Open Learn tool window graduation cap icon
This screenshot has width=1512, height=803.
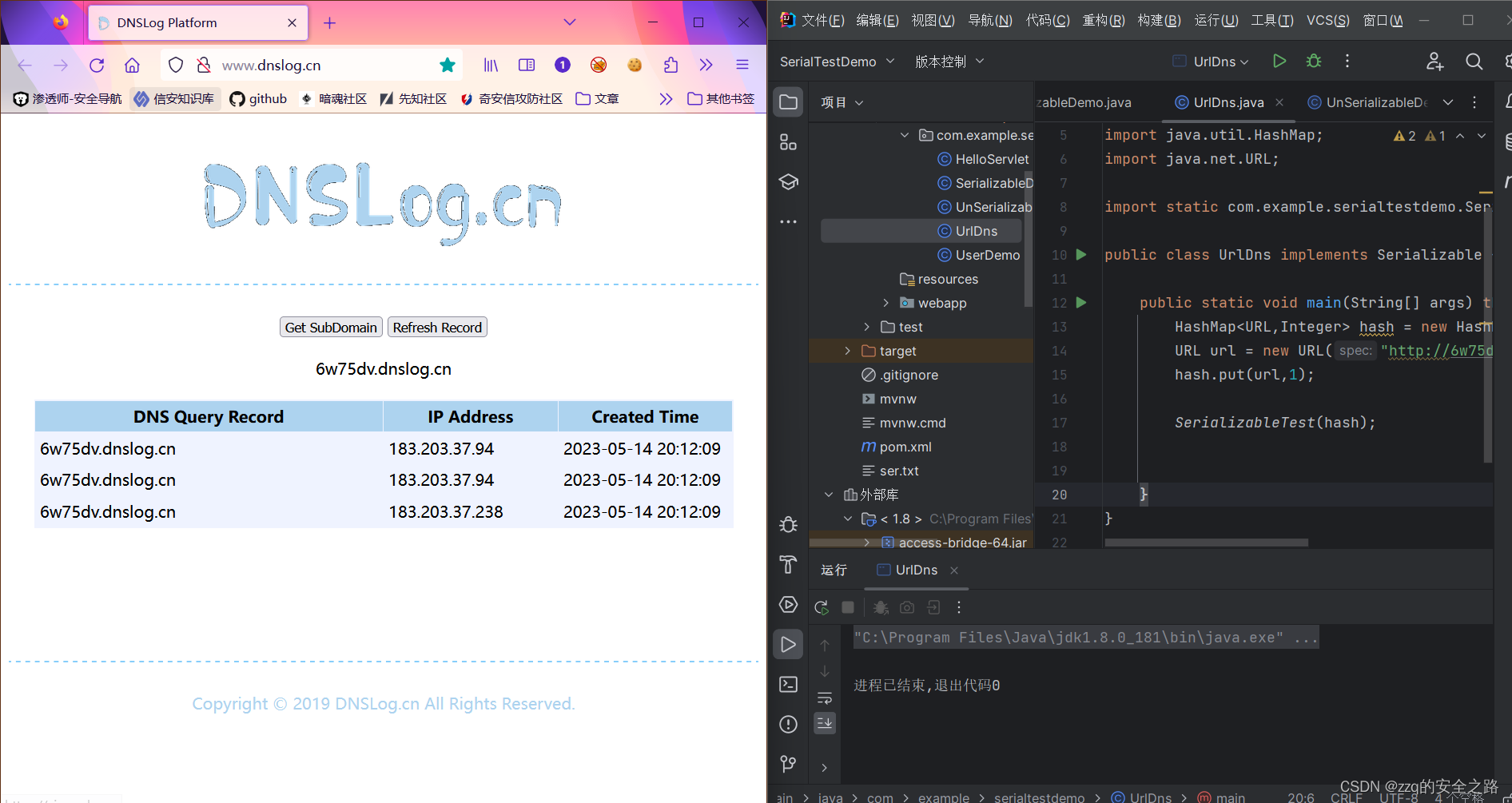789,182
